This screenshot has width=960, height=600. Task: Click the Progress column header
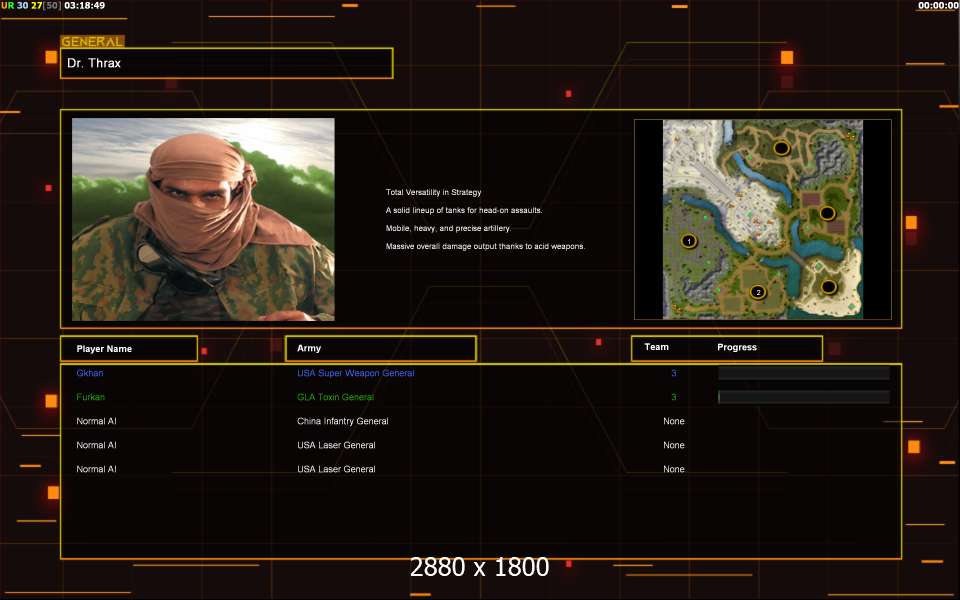(x=737, y=347)
